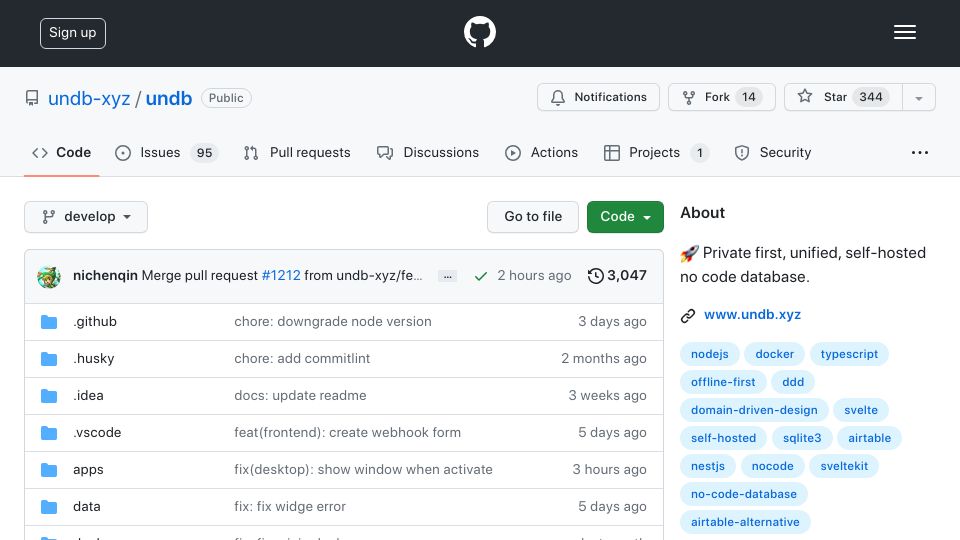
Task: Open the Security tab
Action: coord(773,152)
